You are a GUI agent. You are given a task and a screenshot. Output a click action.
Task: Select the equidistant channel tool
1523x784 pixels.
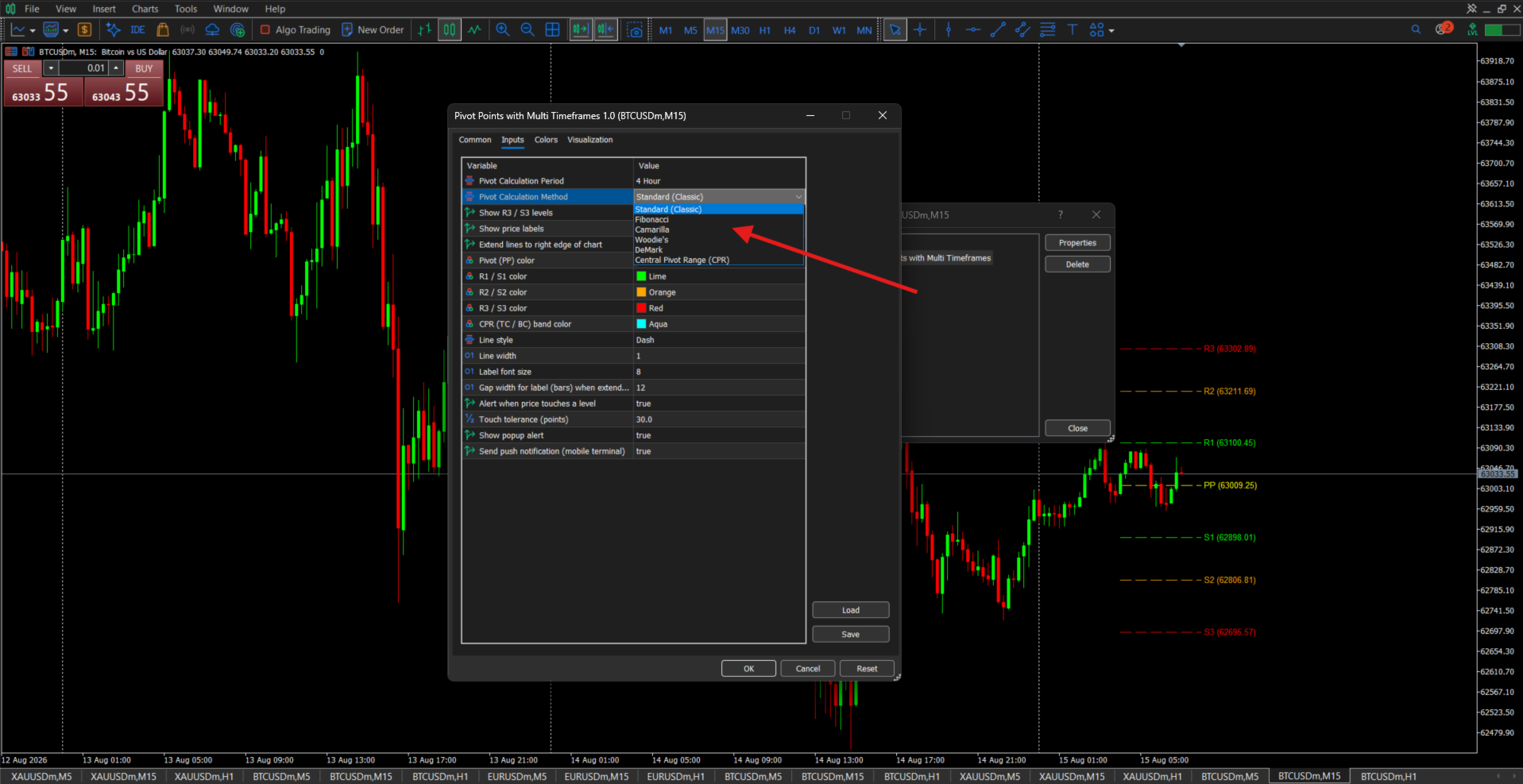[1022, 29]
